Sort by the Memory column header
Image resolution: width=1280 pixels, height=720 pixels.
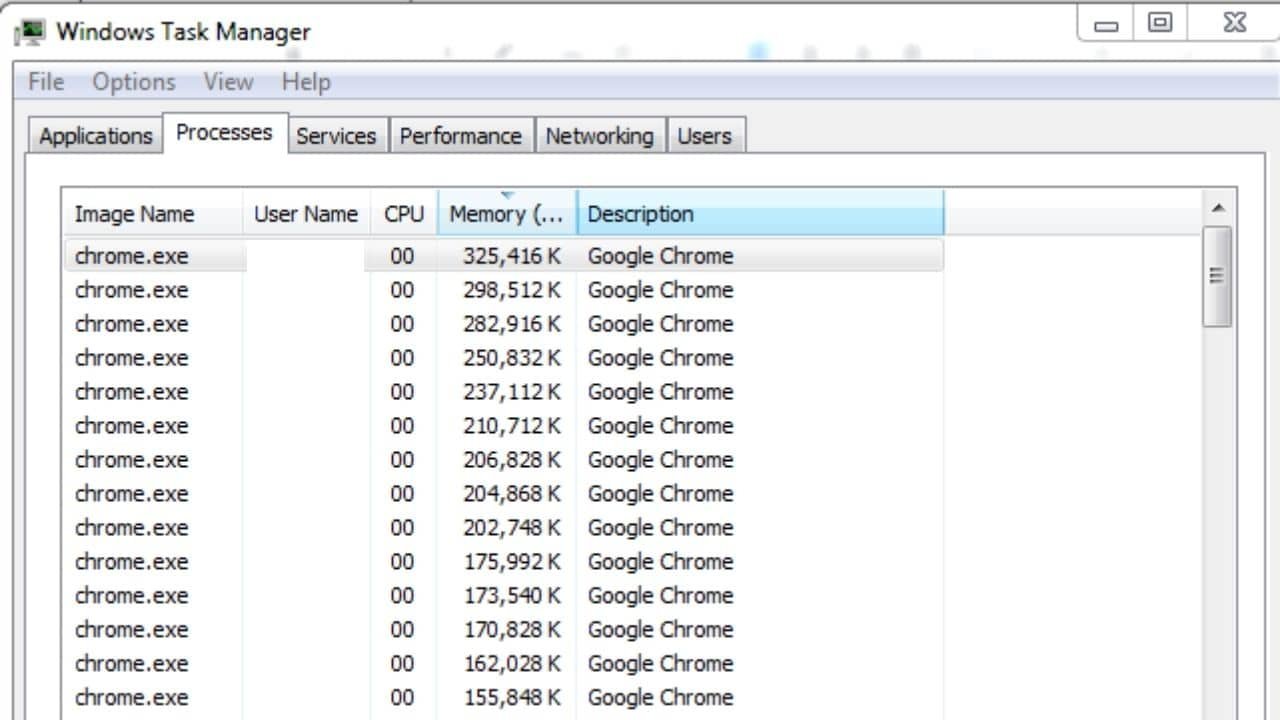[x=505, y=213]
